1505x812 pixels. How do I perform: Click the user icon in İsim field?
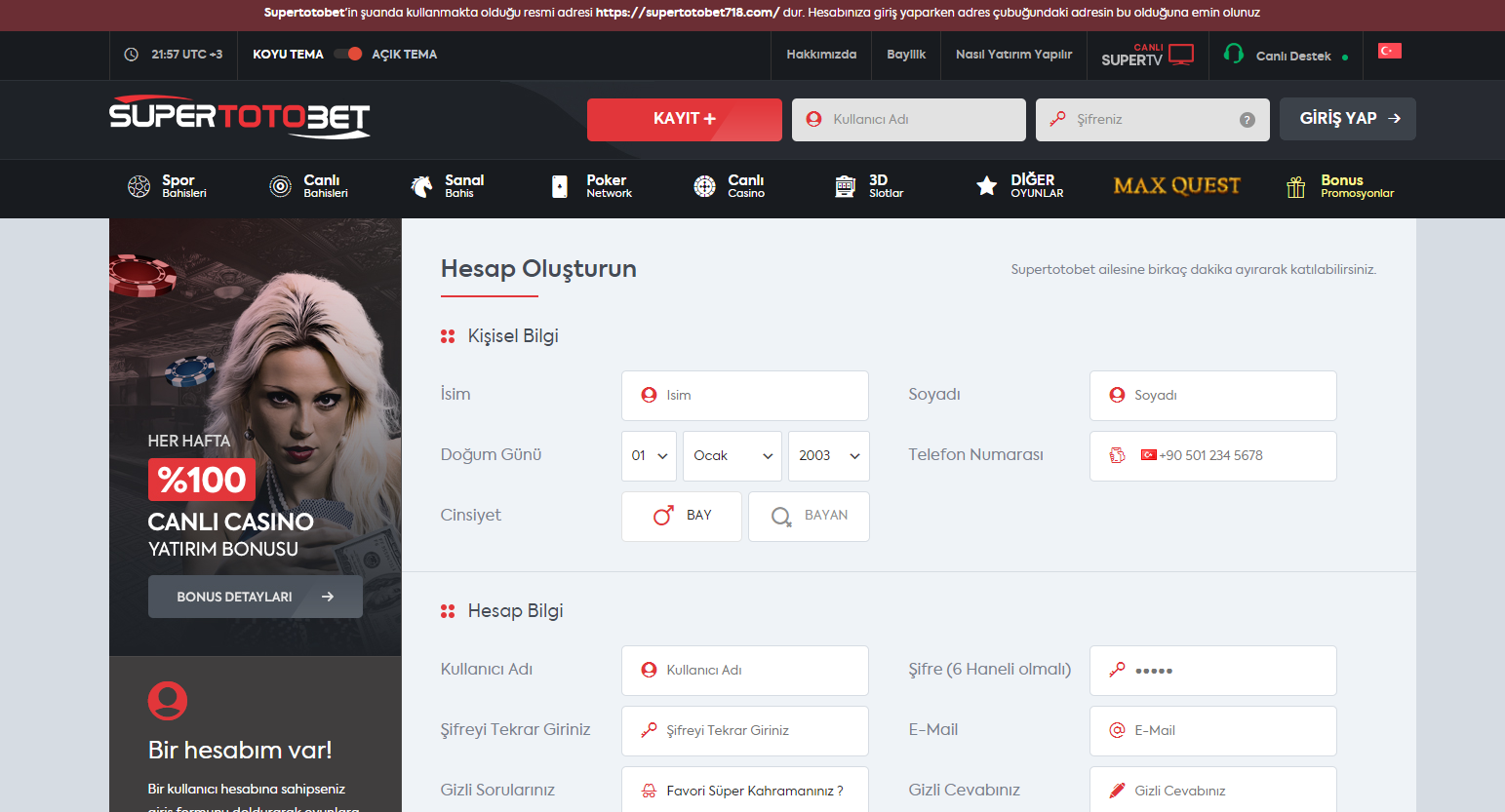click(x=649, y=395)
